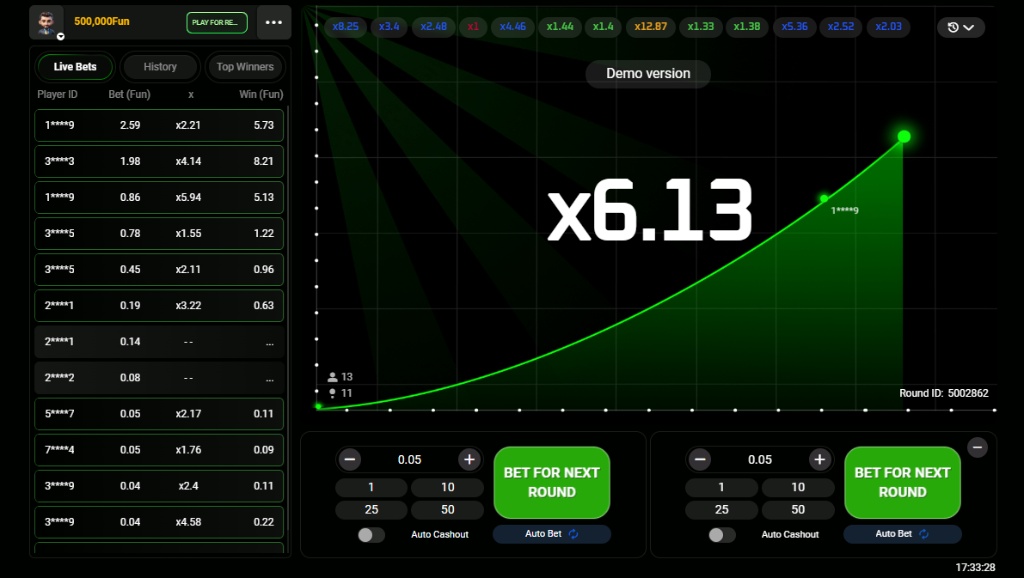Click the player avatar icon top left

pyautogui.click(x=46, y=22)
